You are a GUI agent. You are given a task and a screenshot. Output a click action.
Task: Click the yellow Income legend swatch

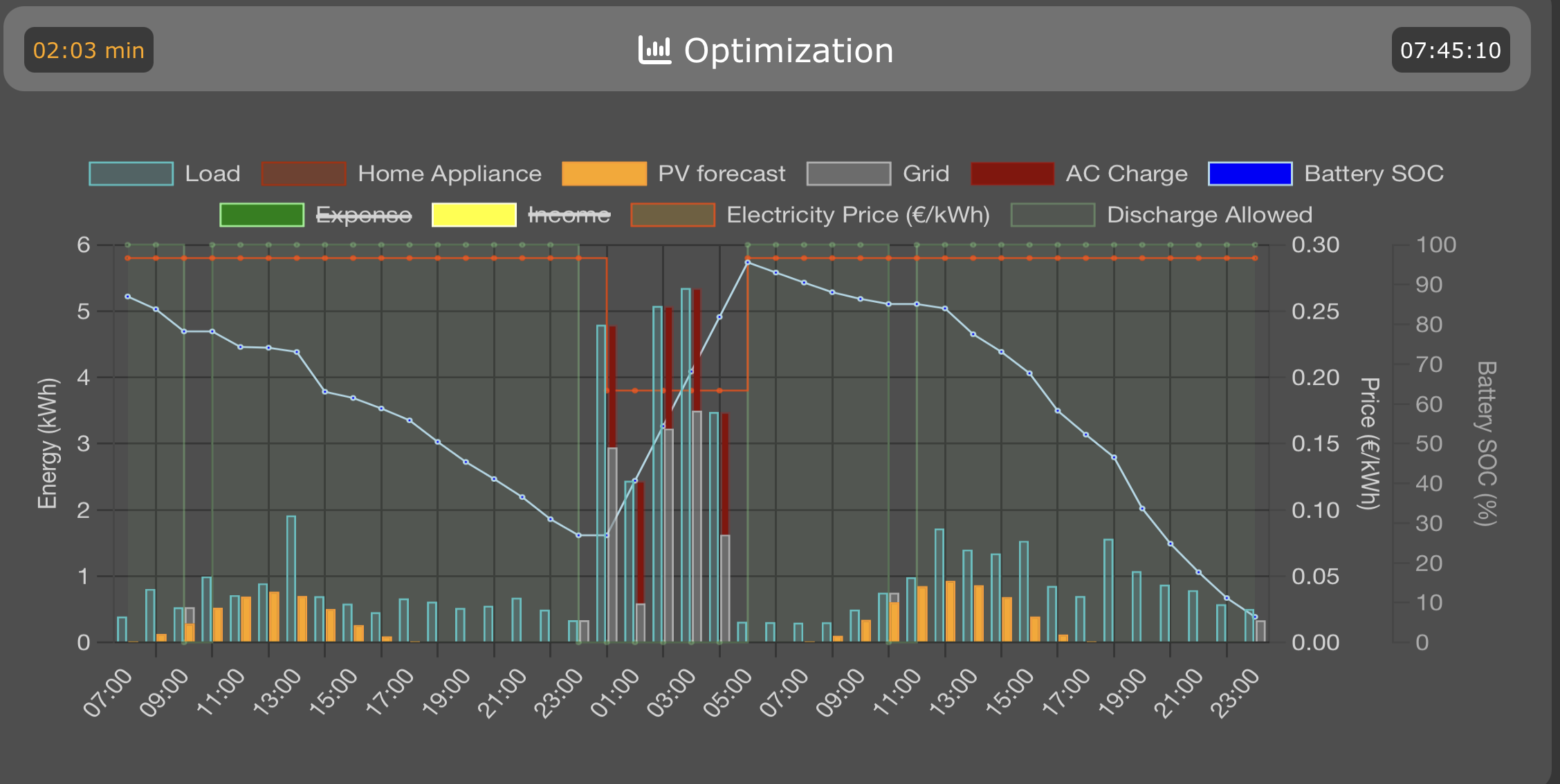point(474,215)
